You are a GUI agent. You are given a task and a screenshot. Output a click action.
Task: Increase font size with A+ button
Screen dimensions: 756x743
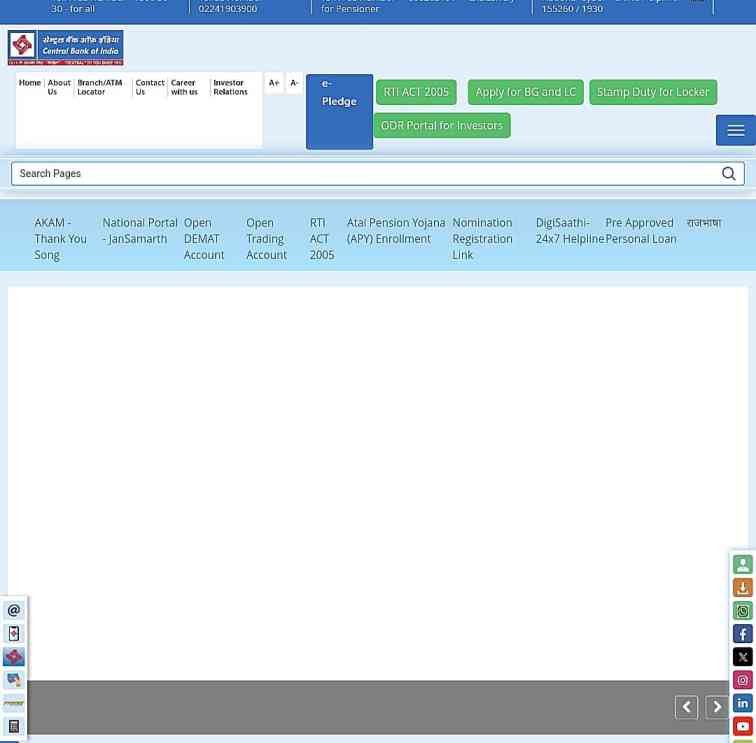[274, 83]
